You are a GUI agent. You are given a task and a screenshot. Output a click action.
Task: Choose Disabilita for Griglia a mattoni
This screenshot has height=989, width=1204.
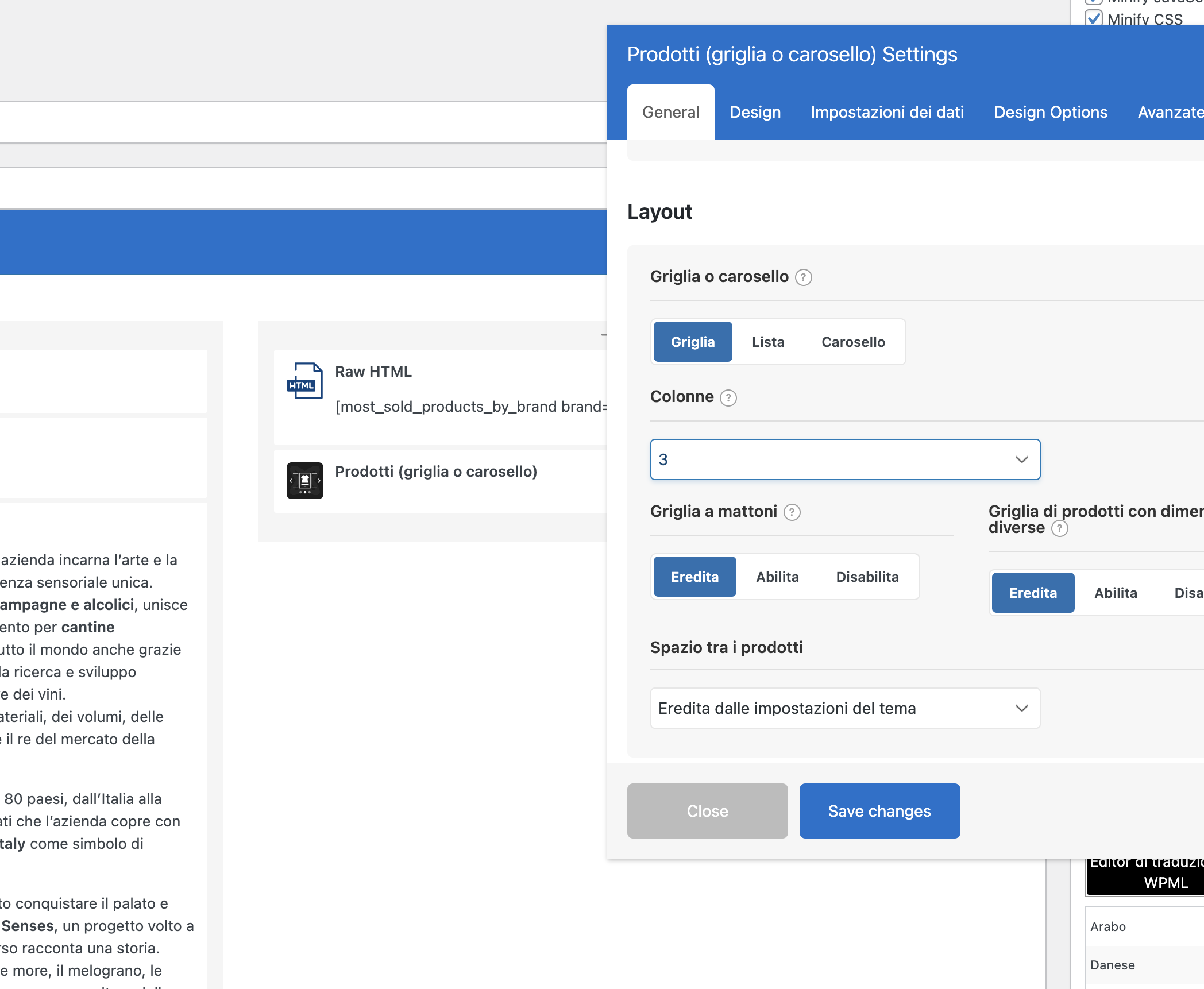[867, 577]
